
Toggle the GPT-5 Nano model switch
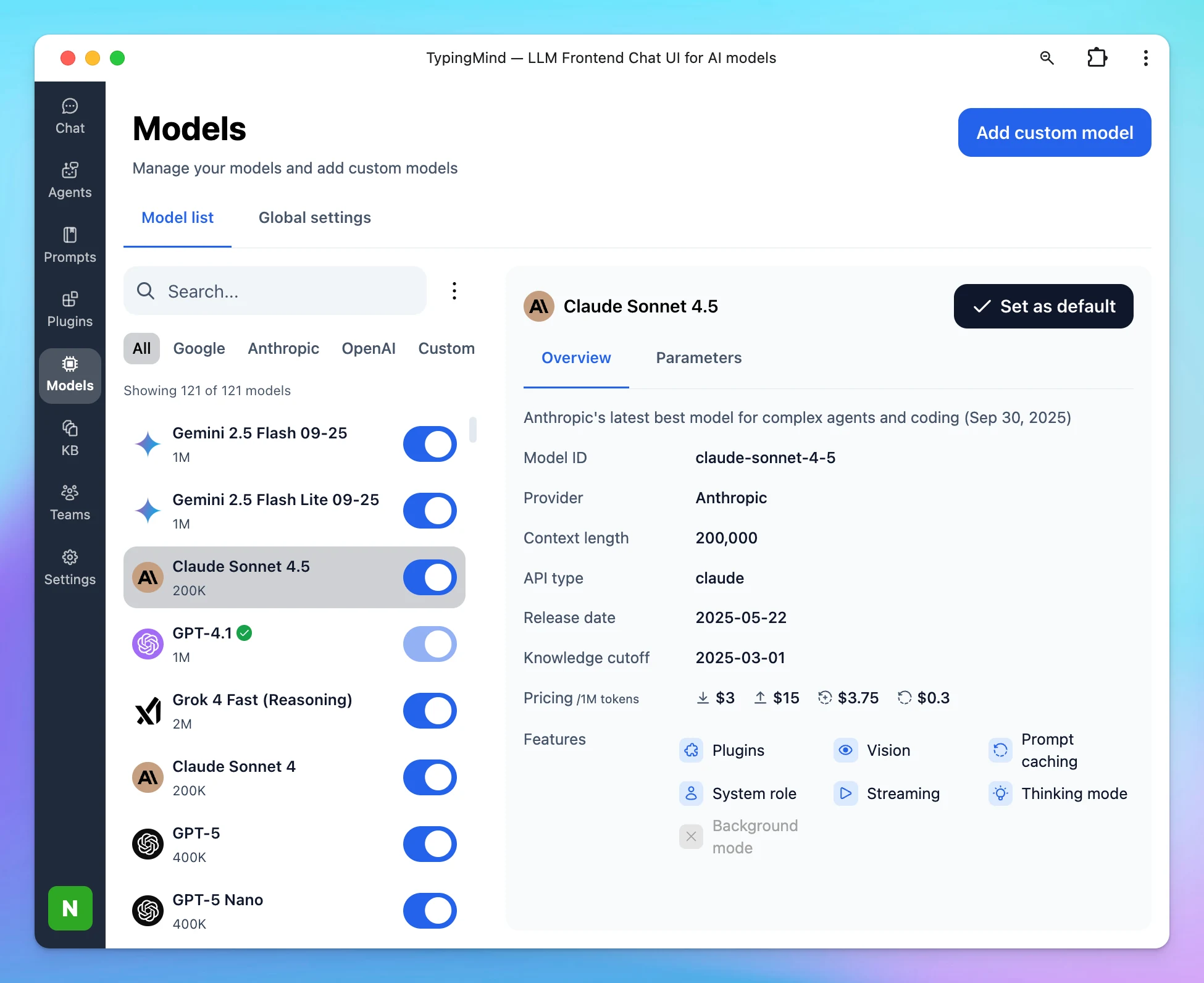[430, 911]
